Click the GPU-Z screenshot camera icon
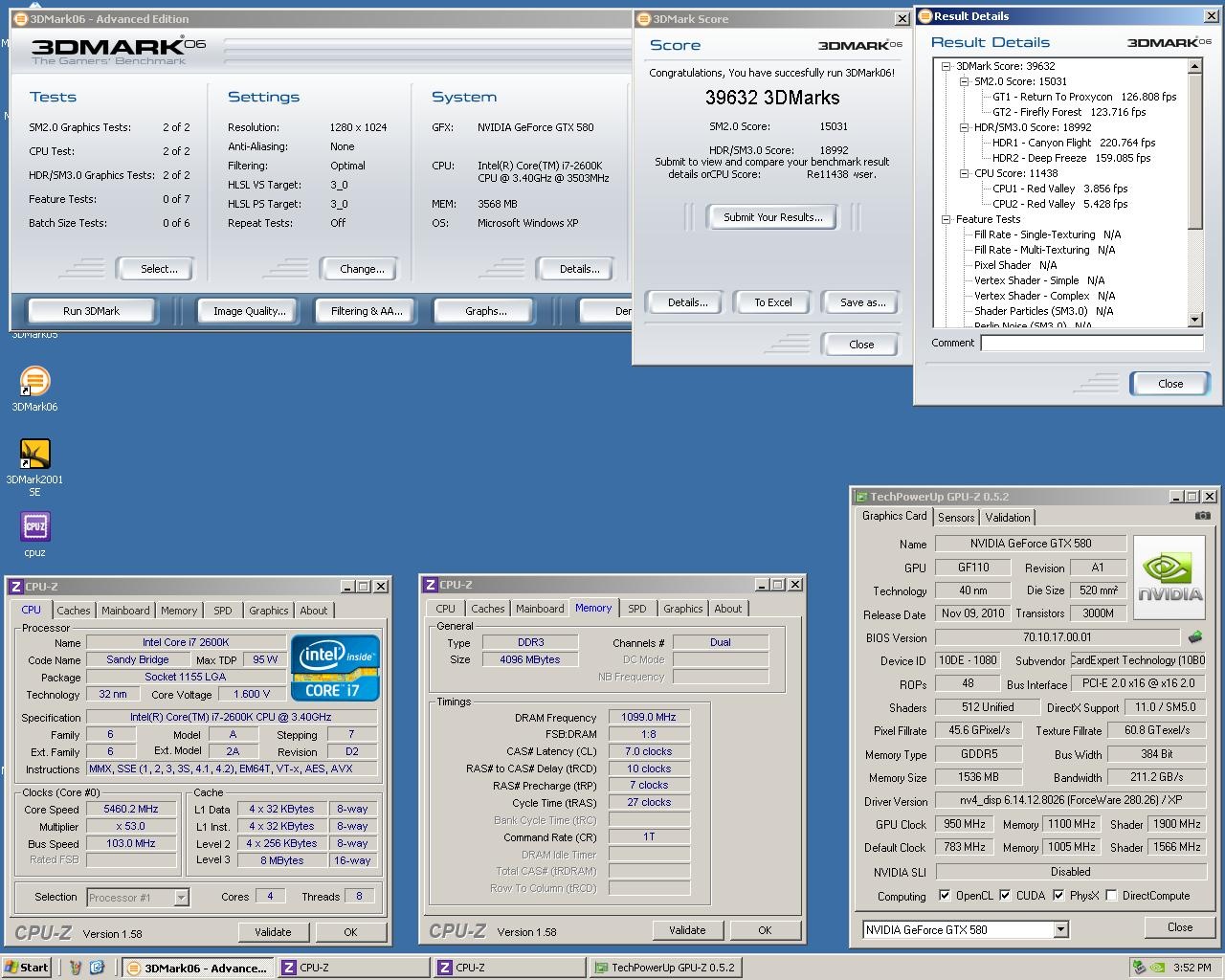Viewport: 1225px width, 980px height. [x=1202, y=516]
